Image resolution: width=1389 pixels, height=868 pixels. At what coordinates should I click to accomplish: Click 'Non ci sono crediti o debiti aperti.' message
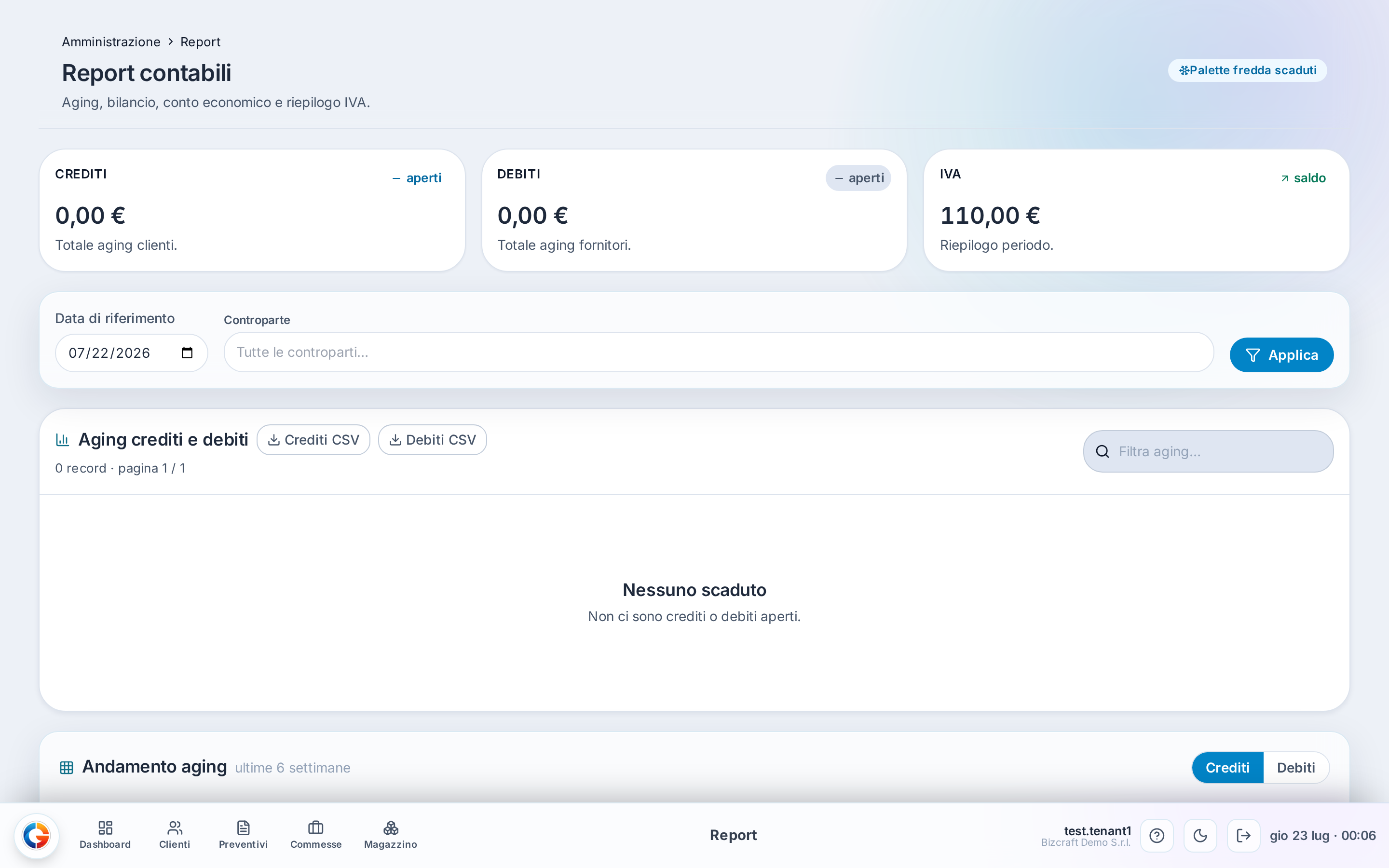point(694,617)
